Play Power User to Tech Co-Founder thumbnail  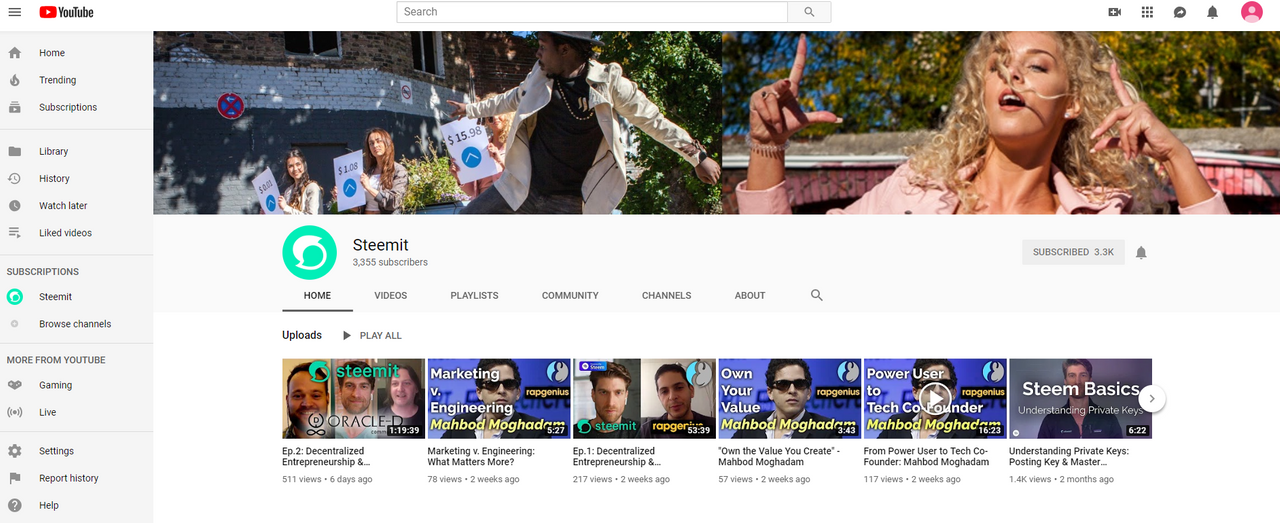pos(935,399)
